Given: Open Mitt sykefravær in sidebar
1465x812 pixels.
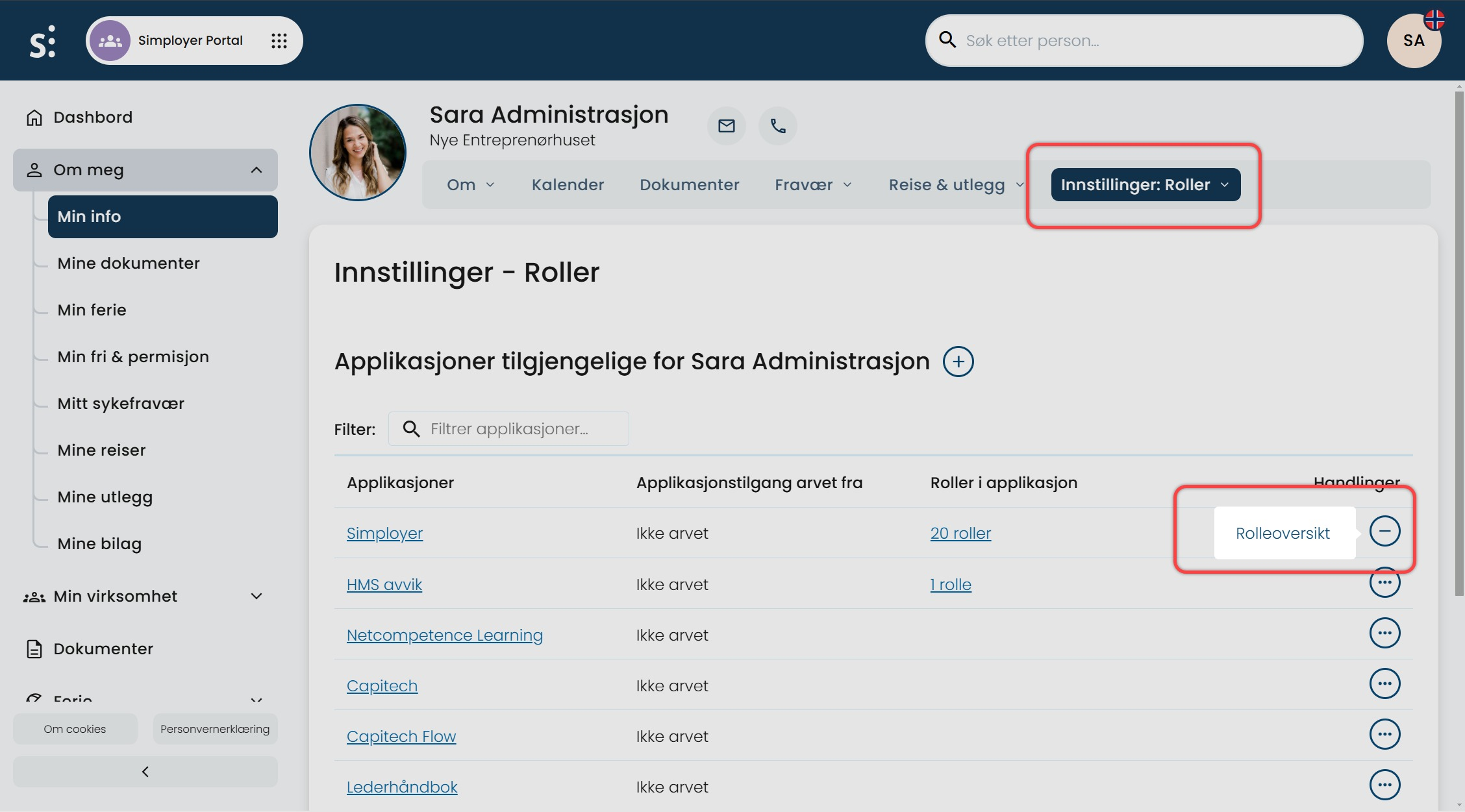Looking at the screenshot, I should [121, 404].
